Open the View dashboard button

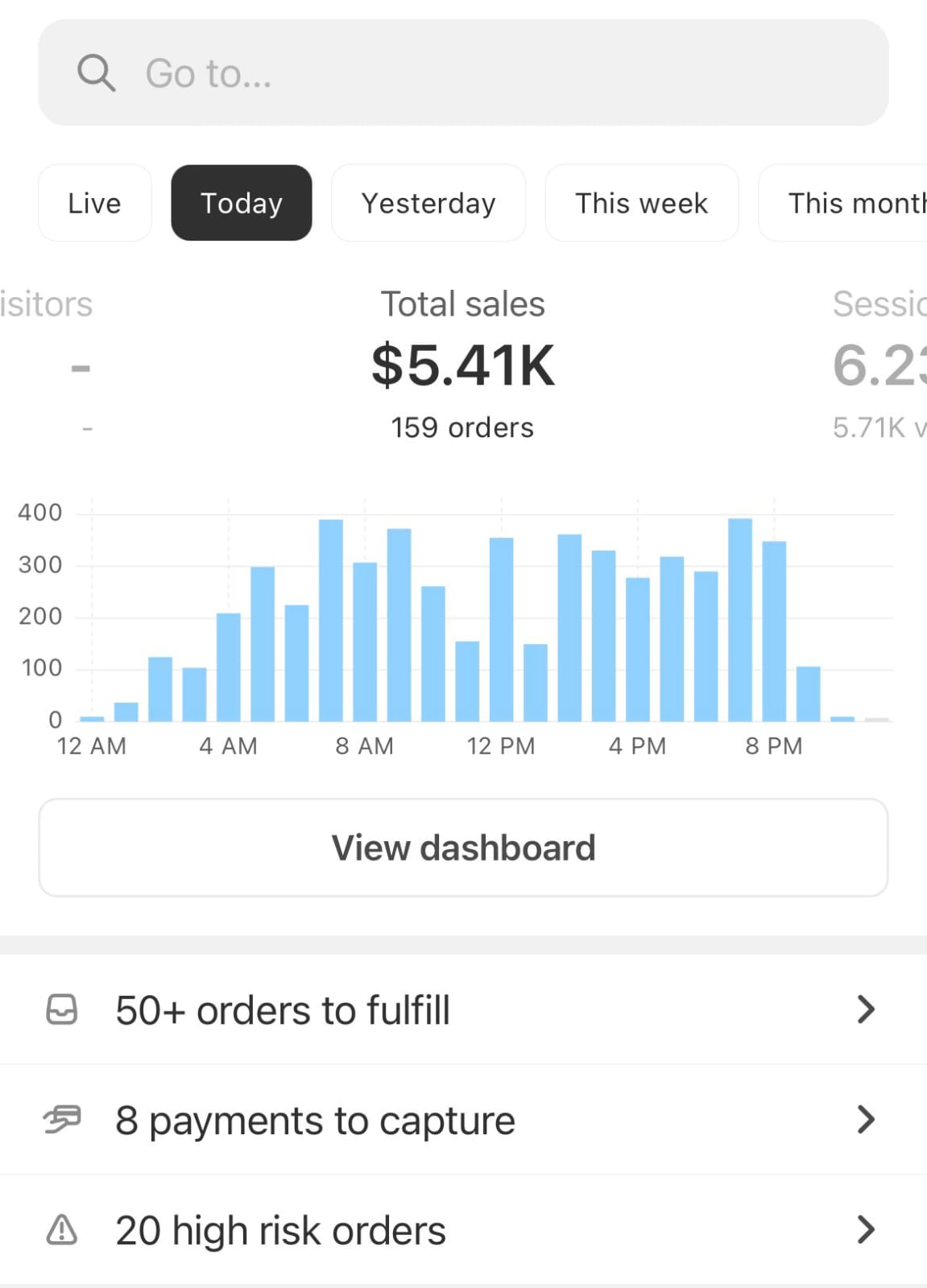463,848
